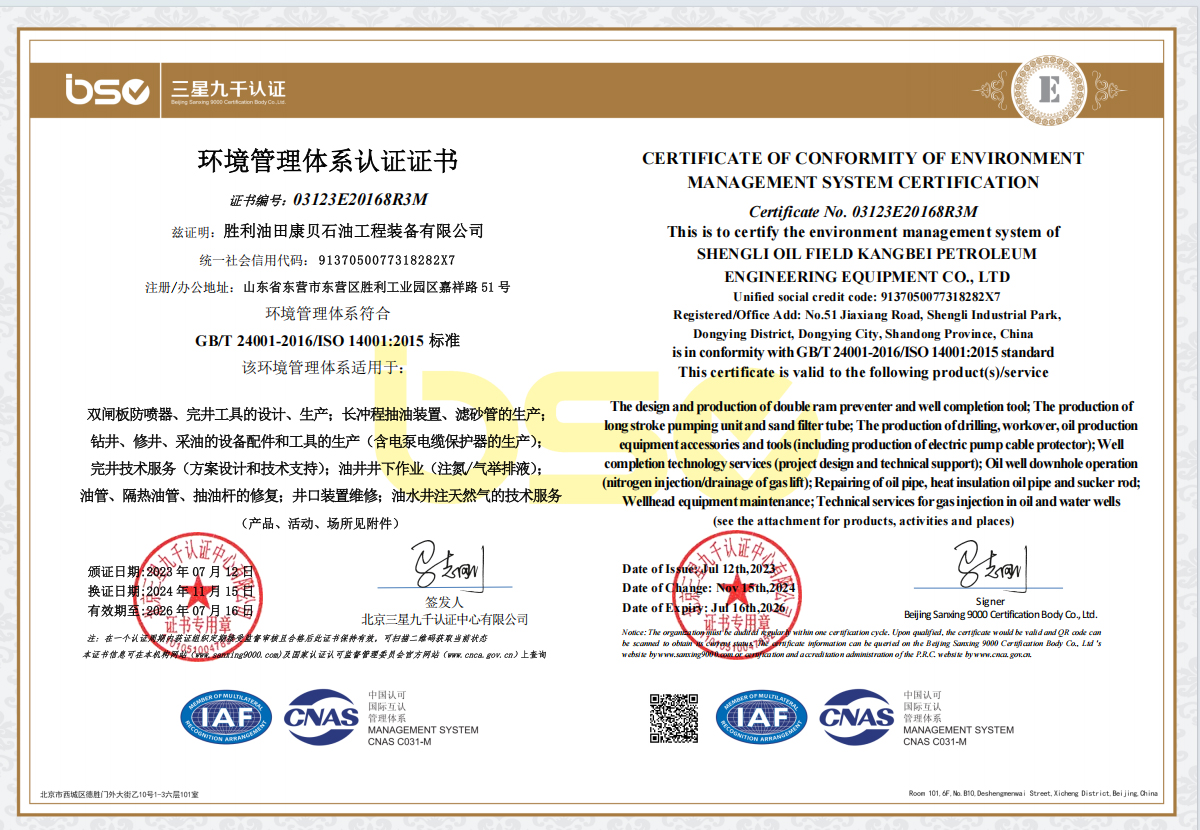Click CERTIFICATE OF CONFORMITY OF ENVIRONMENT heading
The width and height of the screenshot is (1200, 830).
863,158
